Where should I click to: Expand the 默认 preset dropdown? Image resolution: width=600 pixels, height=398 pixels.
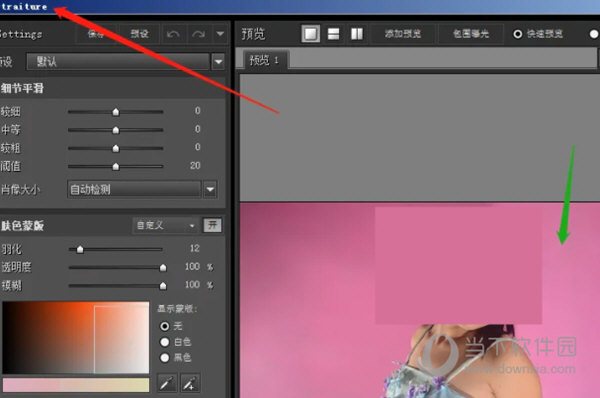[x=218, y=62]
